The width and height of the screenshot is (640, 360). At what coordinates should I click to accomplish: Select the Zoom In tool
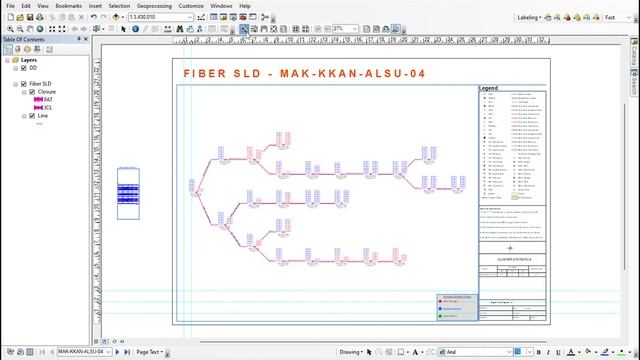[x=10, y=29]
